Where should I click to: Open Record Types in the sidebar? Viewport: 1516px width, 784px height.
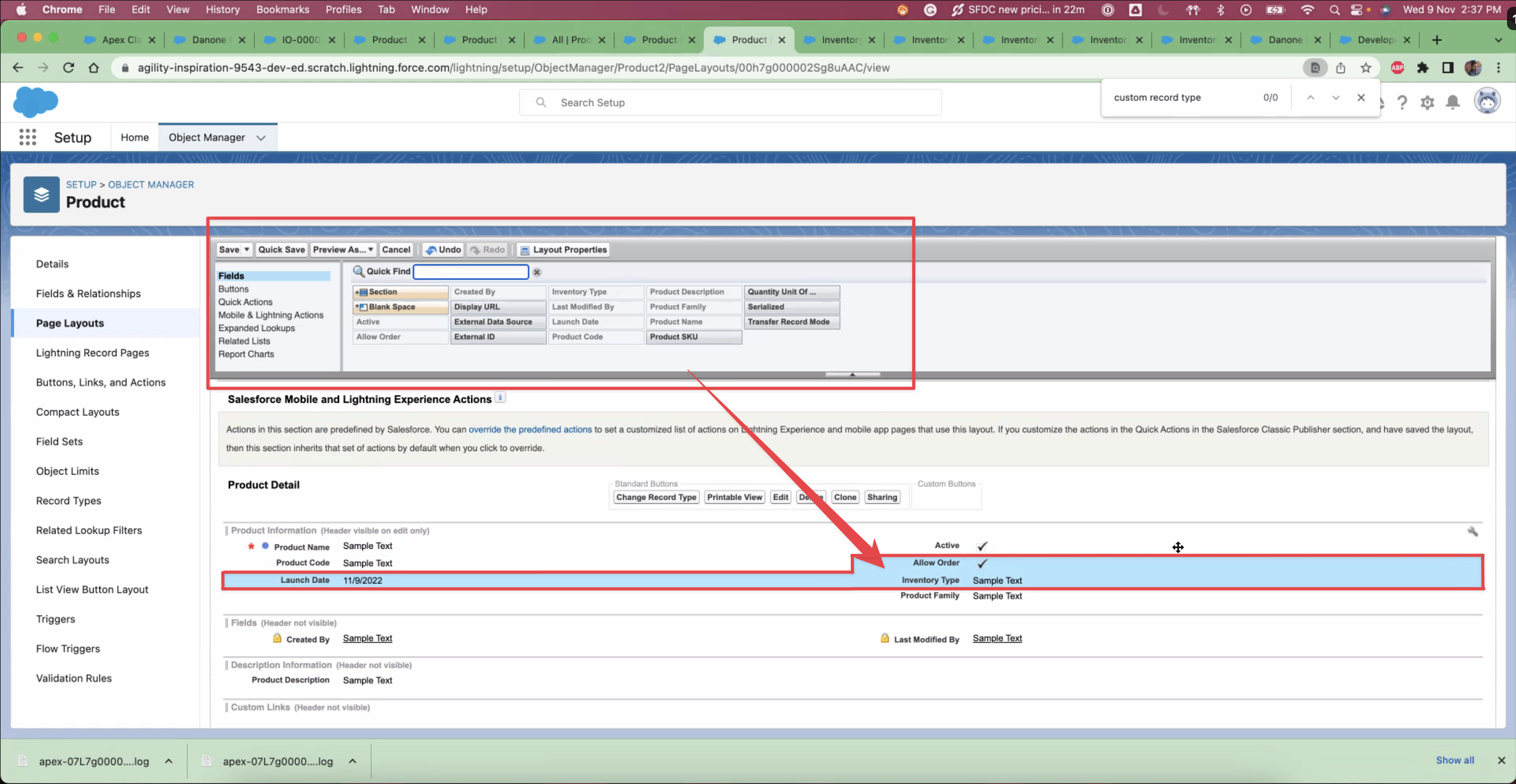click(68, 500)
